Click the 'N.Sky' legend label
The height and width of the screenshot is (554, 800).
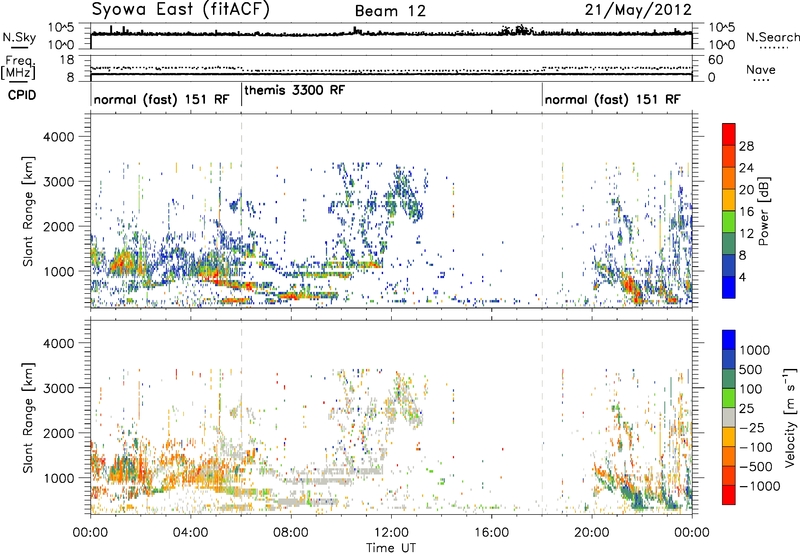(x=19, y=37)
